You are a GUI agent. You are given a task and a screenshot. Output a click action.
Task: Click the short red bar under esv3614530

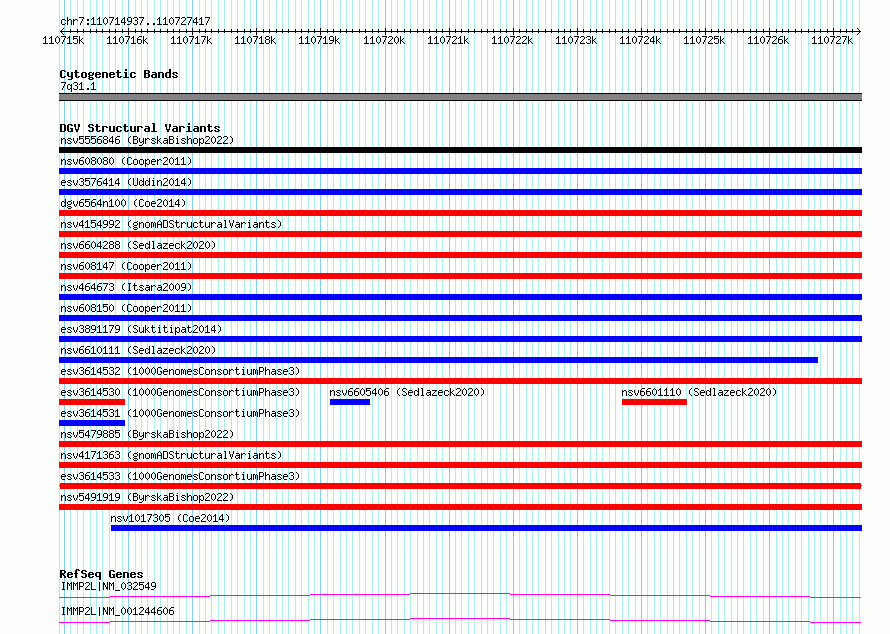click(x=92, y=402)
